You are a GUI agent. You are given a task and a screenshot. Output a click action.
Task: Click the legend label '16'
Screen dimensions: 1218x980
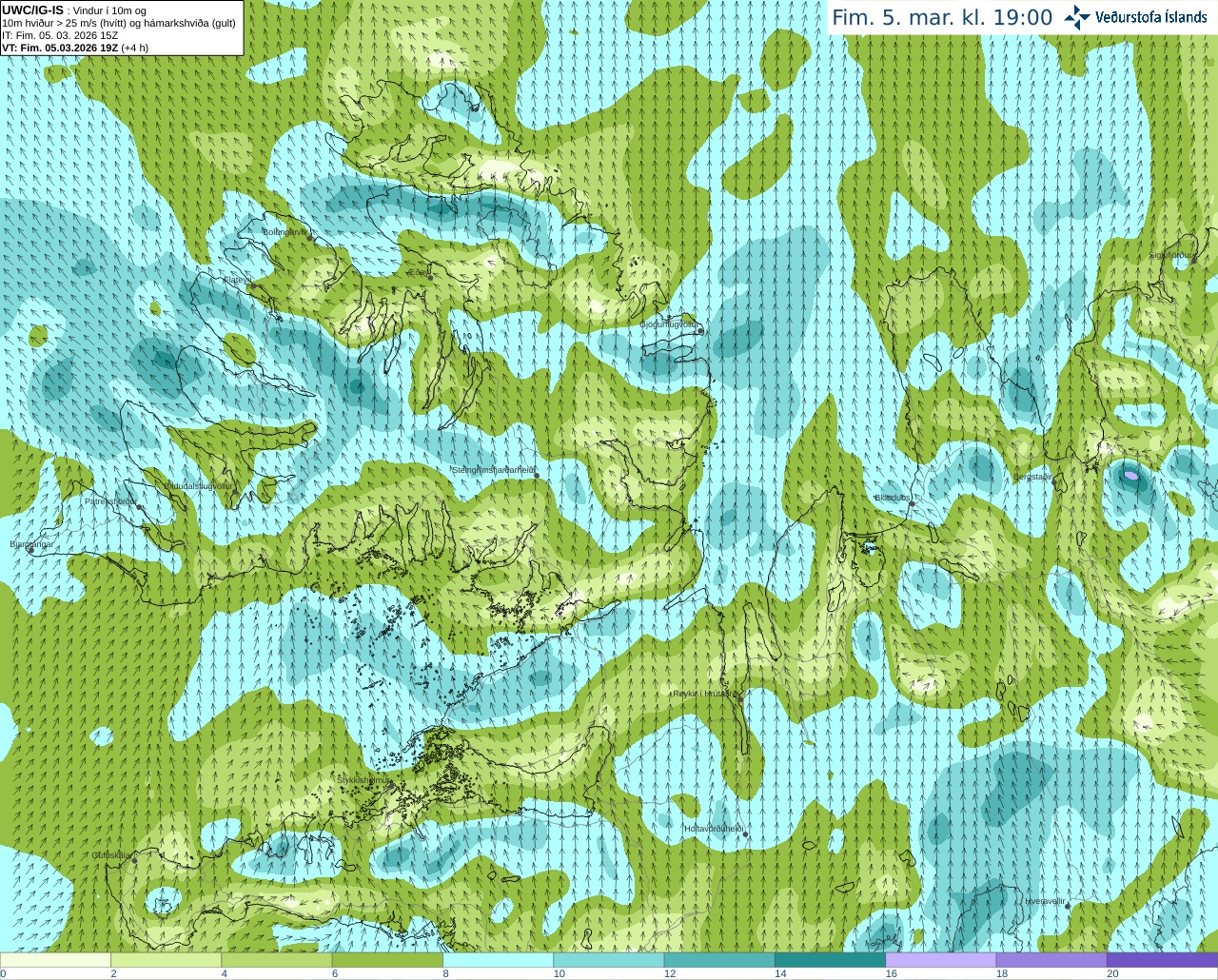pos(892,973)
